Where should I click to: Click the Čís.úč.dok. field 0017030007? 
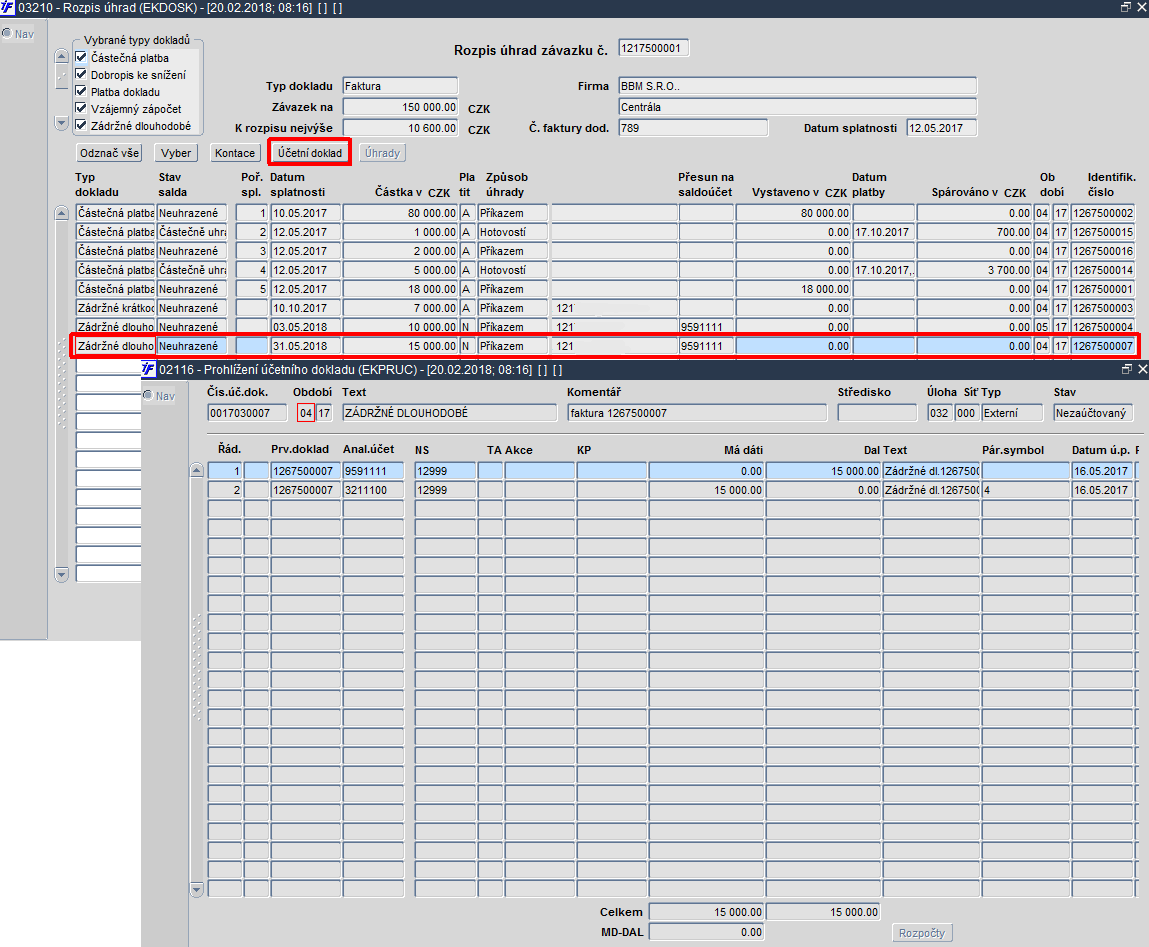click(247, 413)
